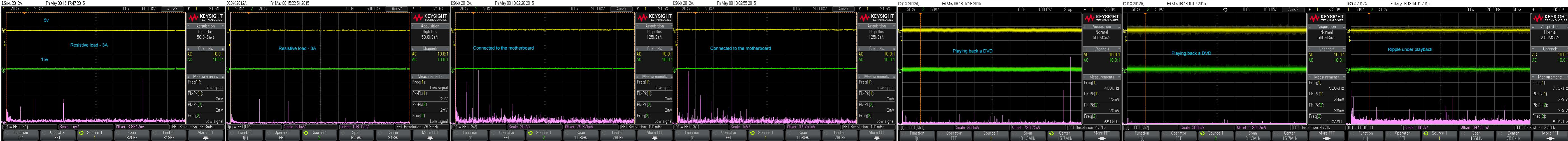Click the Keysight logo in the 08:15:22 capture
1568x141 pixels.
[x=430, y=18]
